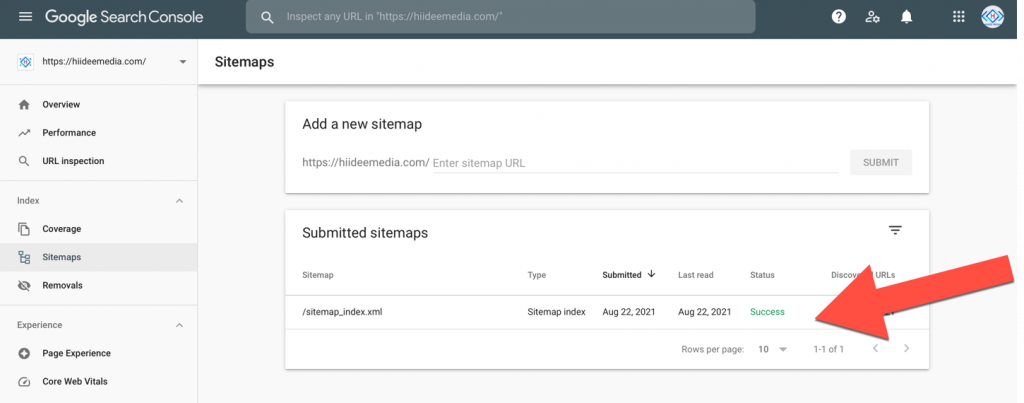
Task: Open the property selector dropdown
Action: pyautogui.click(x=183, y=61)
